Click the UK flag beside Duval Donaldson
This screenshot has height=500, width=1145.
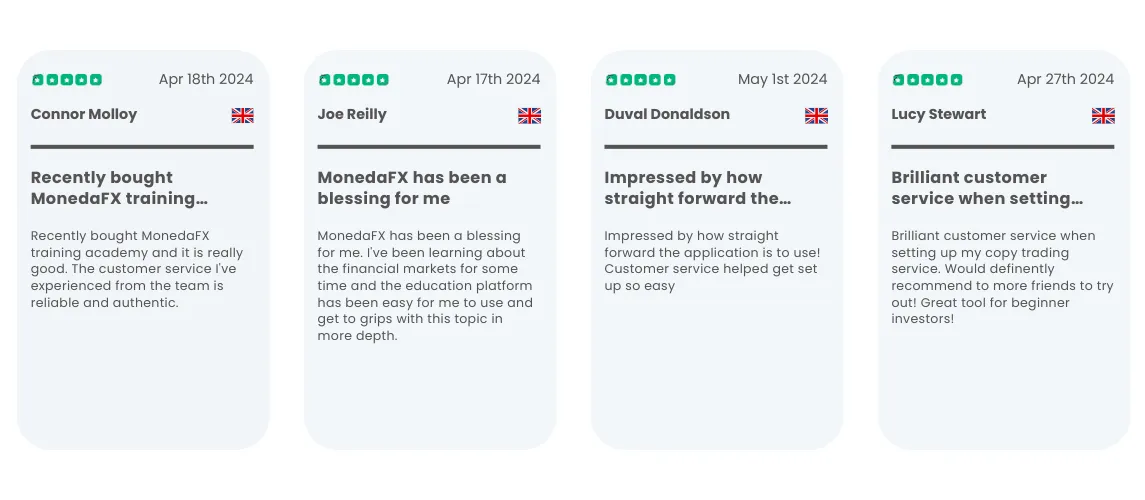[816, 115]
